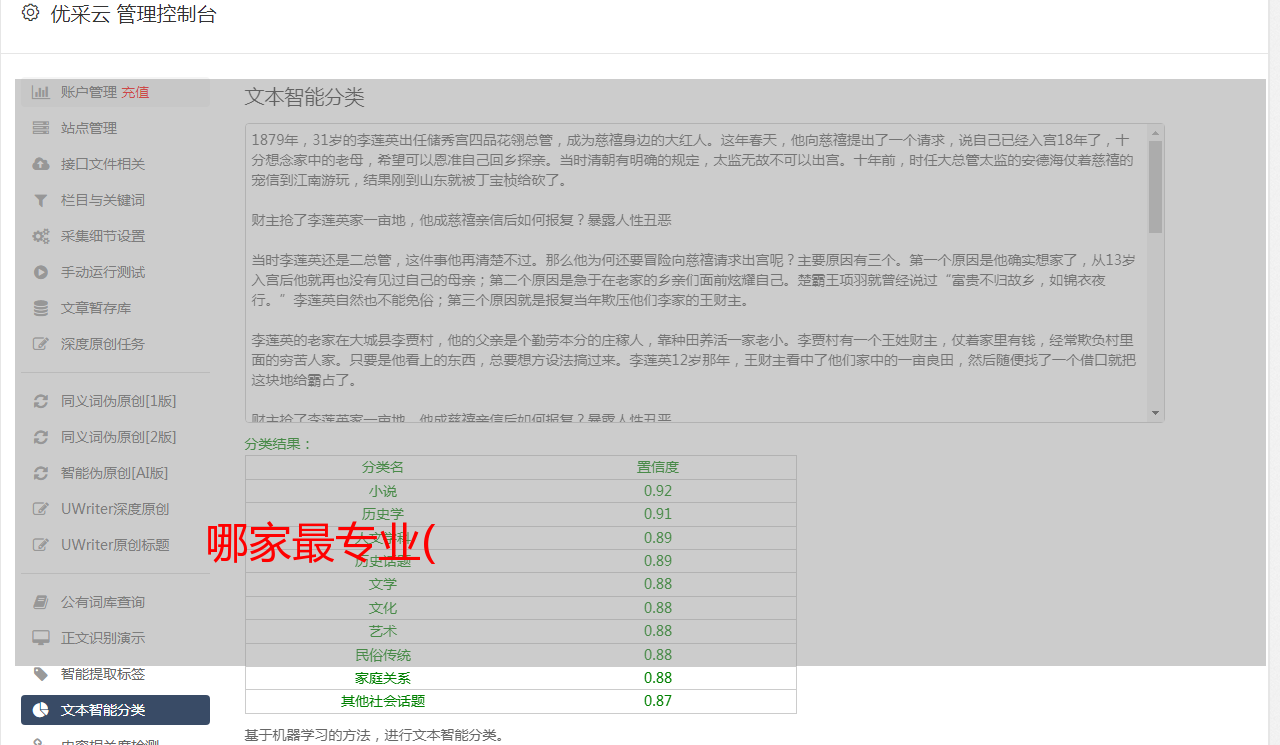1280x745 pixels.
Task: Click the monitor icon for 正文识别演示
Action: [x=41, y=638]
